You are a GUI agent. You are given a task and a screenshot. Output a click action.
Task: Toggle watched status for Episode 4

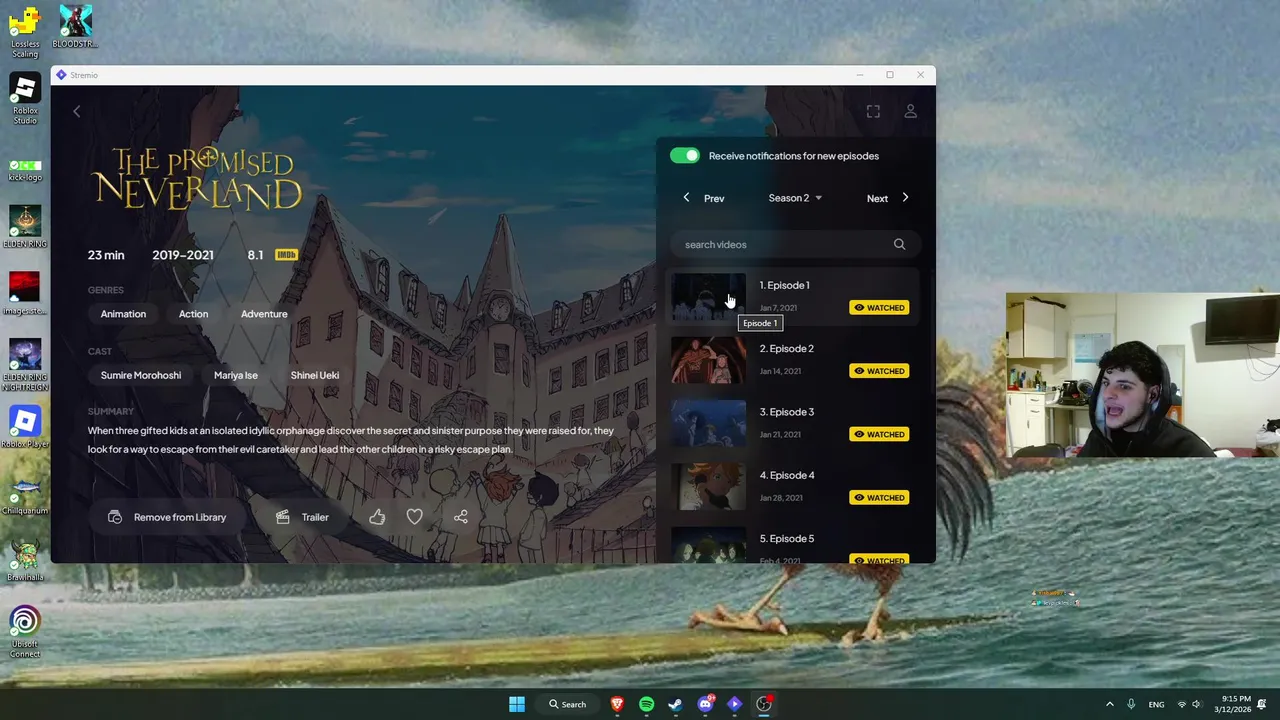pyautogui.click(x=879, y=497)
